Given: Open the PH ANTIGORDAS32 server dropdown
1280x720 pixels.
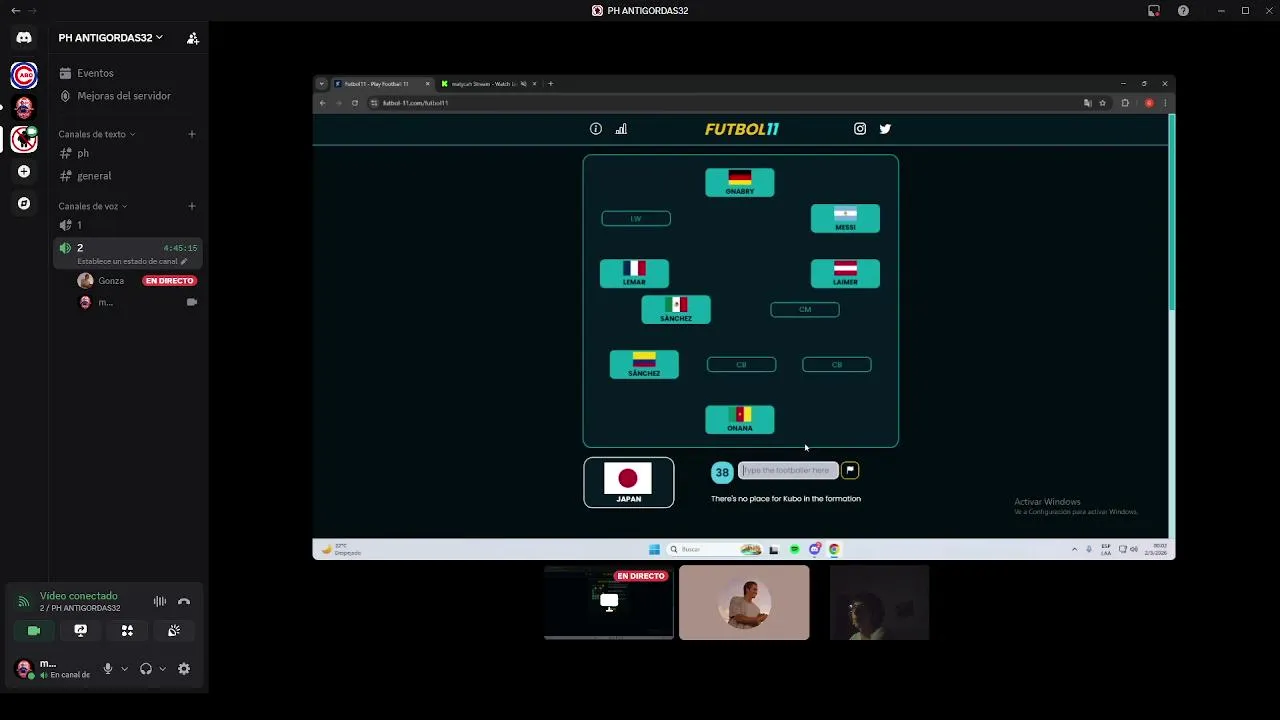Looking at the screenshot, I should tap(111, 38).
